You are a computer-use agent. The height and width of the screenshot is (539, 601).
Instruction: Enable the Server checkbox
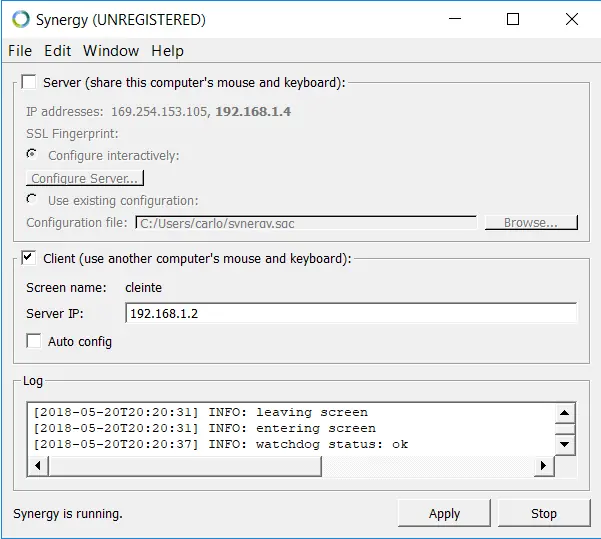pyautogui.click(x=29, y=82)
